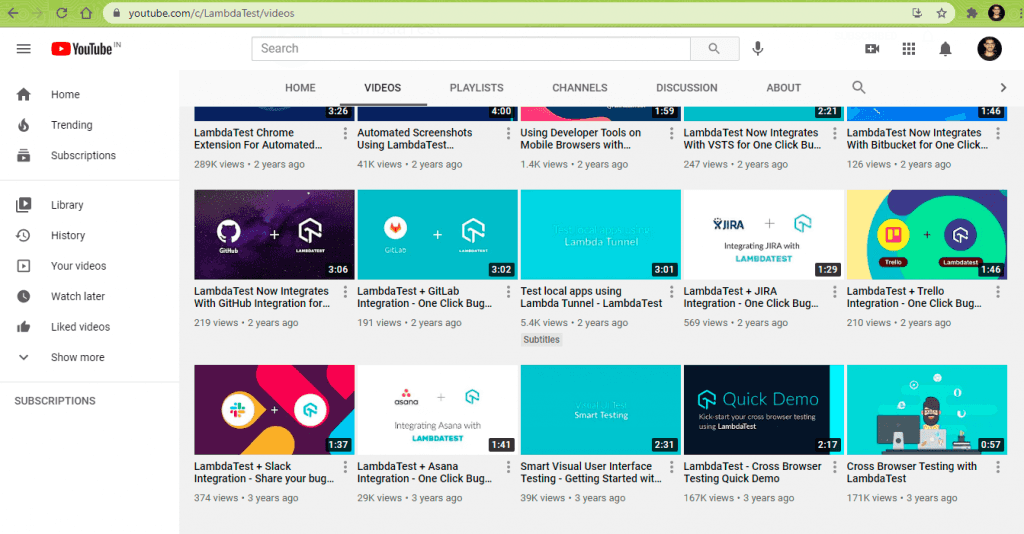
Task: Open the YouTube apps grid
Action: pos(909,49)
